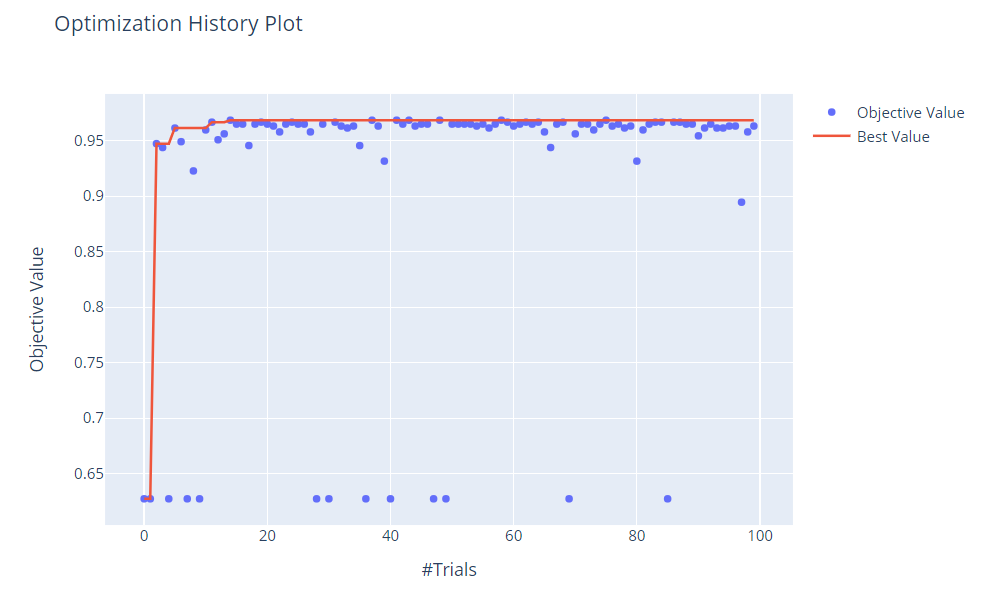
Task: Click the x-axis tick label 100
Action: click(x=759, y=538)
